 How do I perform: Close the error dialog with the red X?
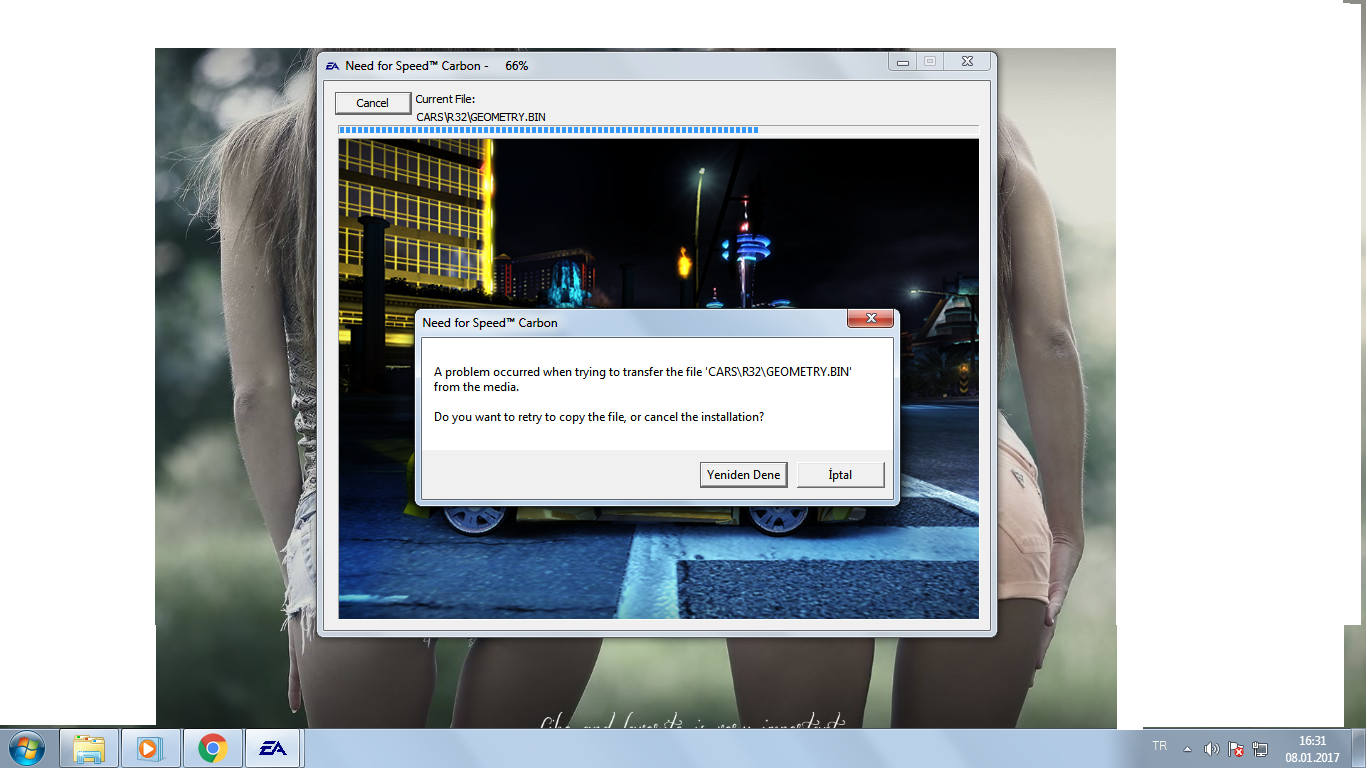pyautogui.click(x=870, y=319)
